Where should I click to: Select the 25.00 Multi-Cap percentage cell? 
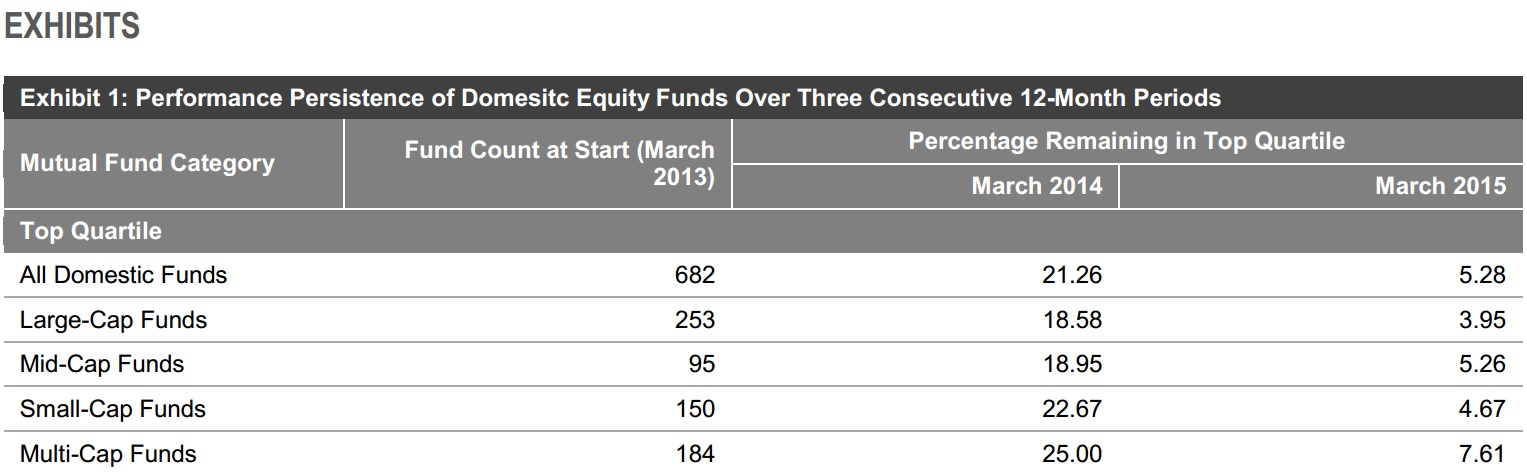coord(1071,454)
